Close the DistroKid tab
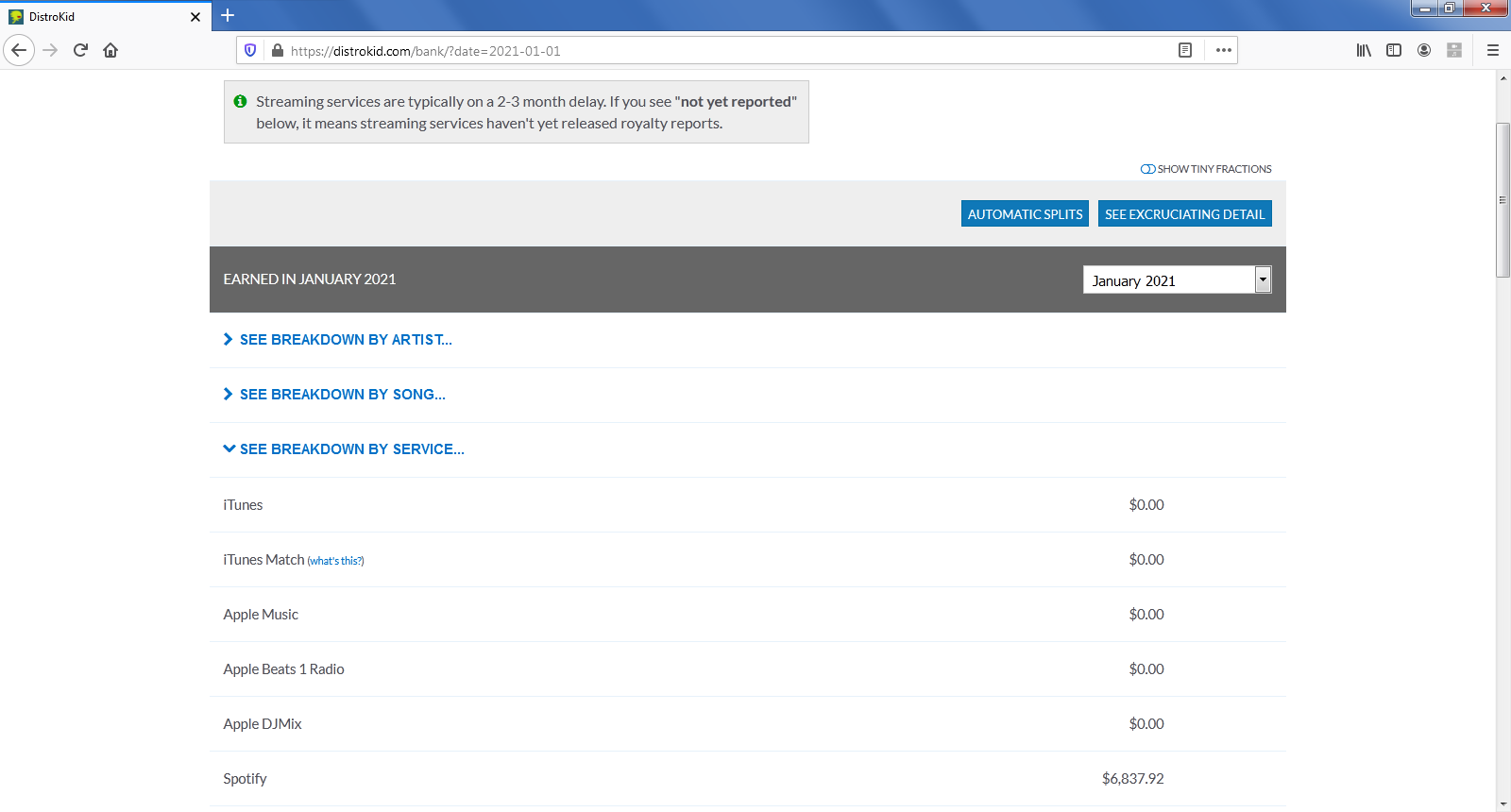 [195, 17]
